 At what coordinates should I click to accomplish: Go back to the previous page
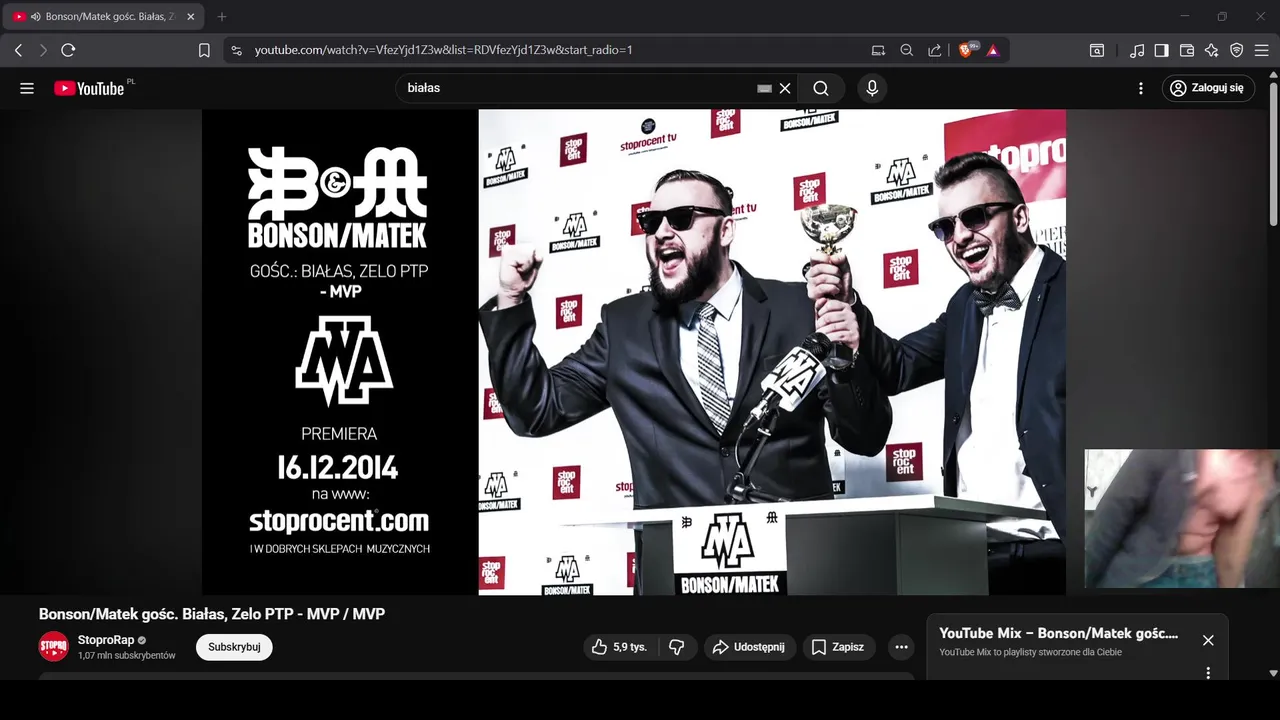tap(18, 50)
